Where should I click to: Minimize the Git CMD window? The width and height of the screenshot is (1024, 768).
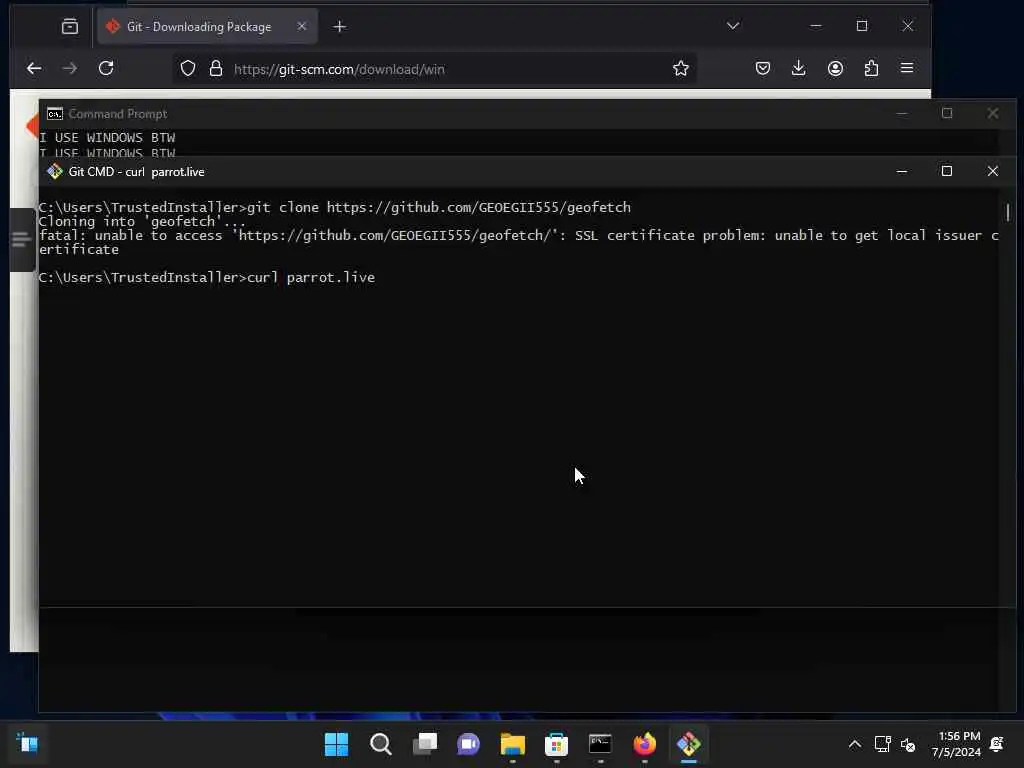(901, 171)
